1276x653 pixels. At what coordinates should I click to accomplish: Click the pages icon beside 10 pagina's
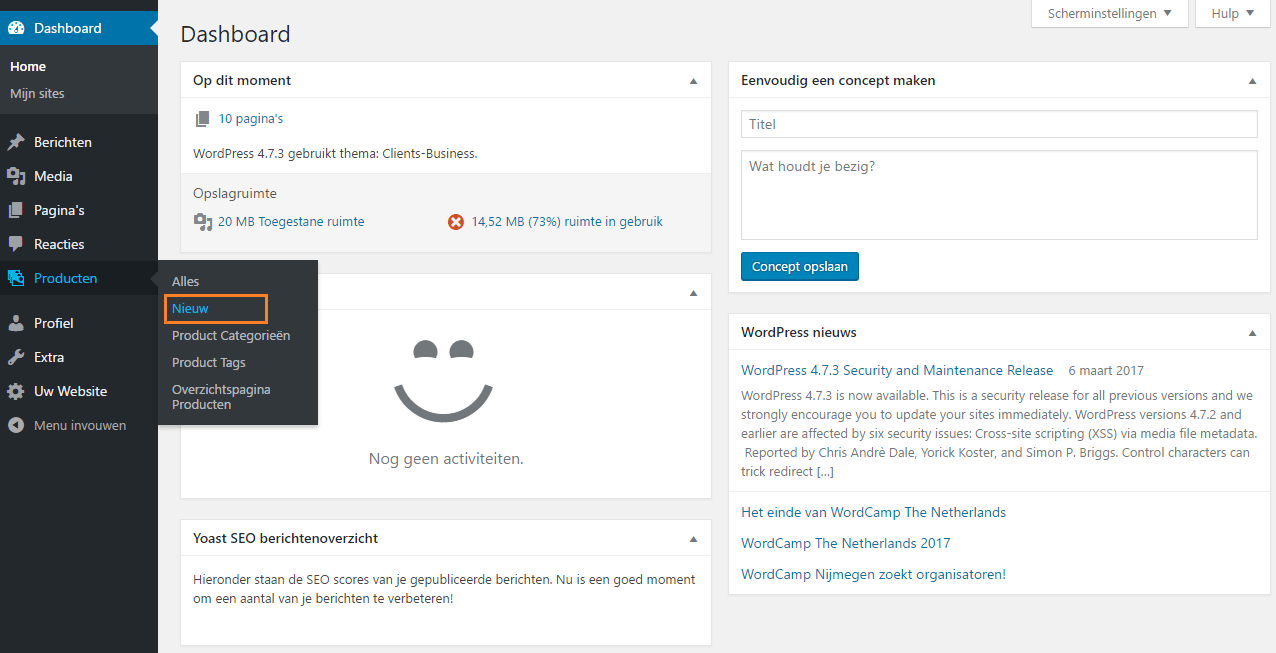203,118
